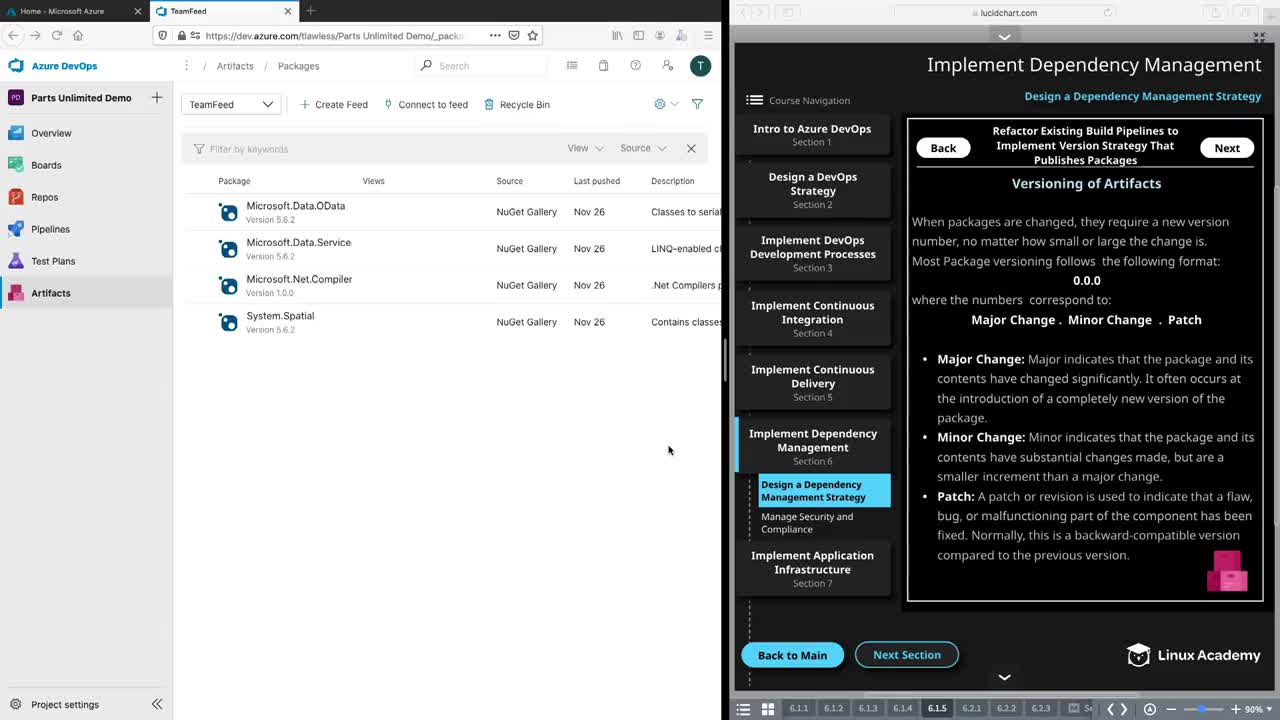
Task: Open the feed settings gear dropdown
Action: pyautogui.click(x=665, y=104)
